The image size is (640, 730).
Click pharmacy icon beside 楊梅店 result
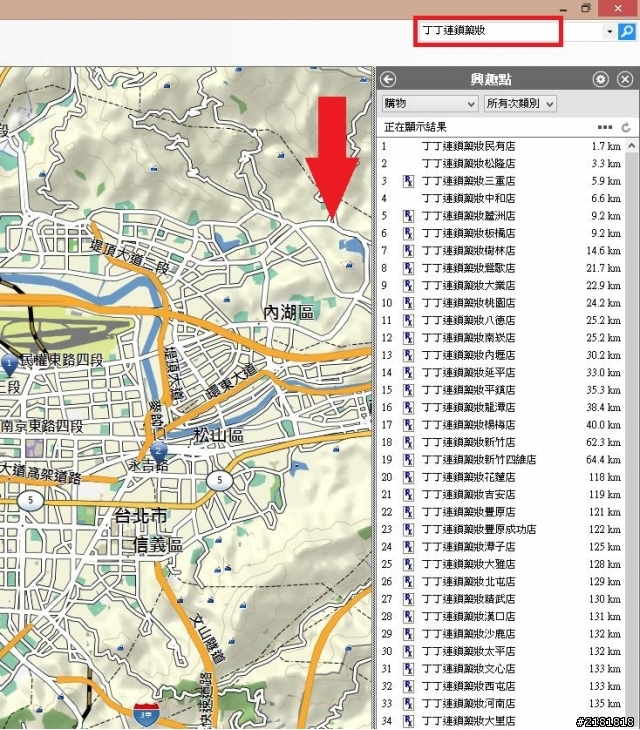(408, 425)
